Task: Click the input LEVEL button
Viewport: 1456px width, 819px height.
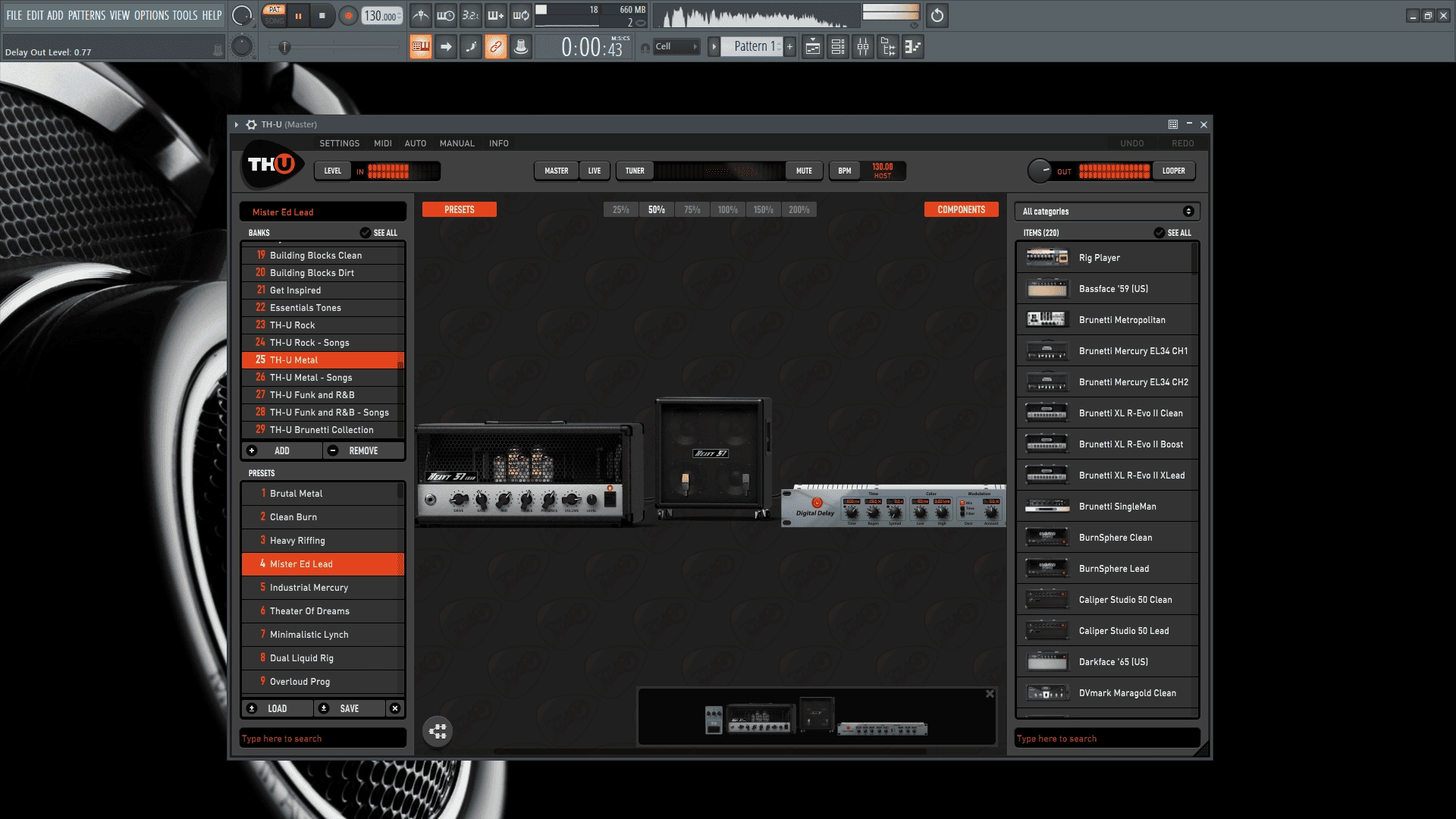Action: [x=333, y=171]
